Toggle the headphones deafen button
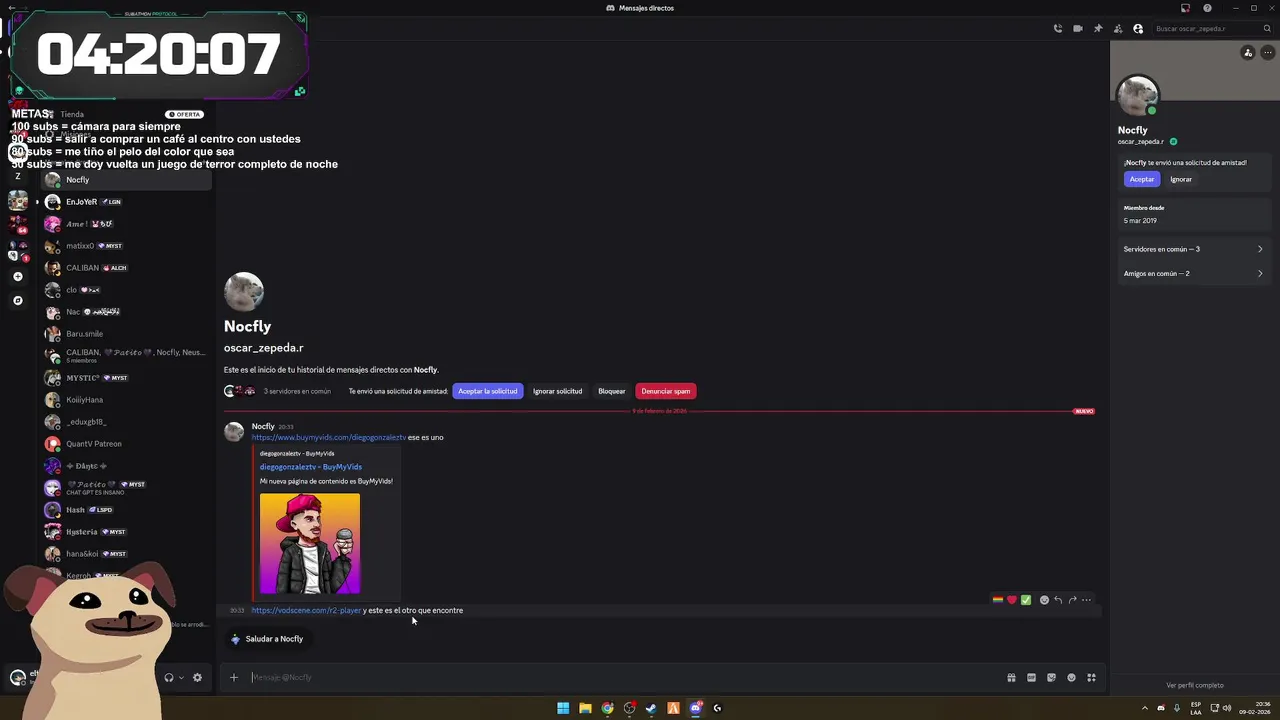 tap(168, 677)
